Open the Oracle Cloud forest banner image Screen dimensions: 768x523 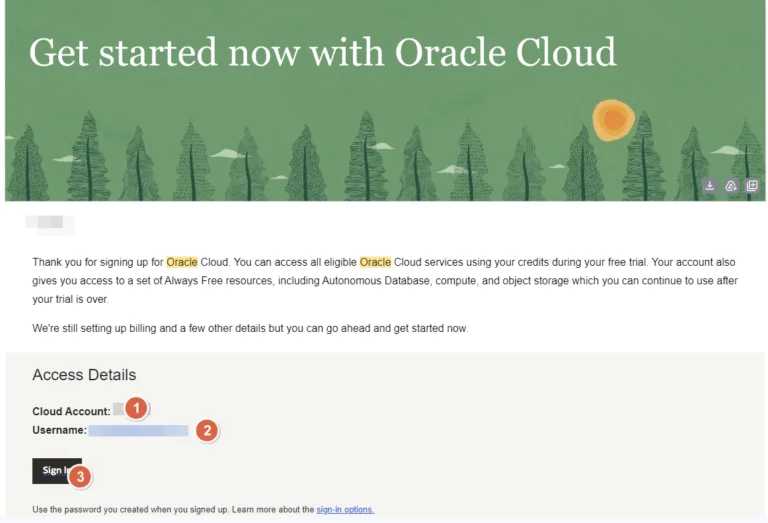[385, 100]
